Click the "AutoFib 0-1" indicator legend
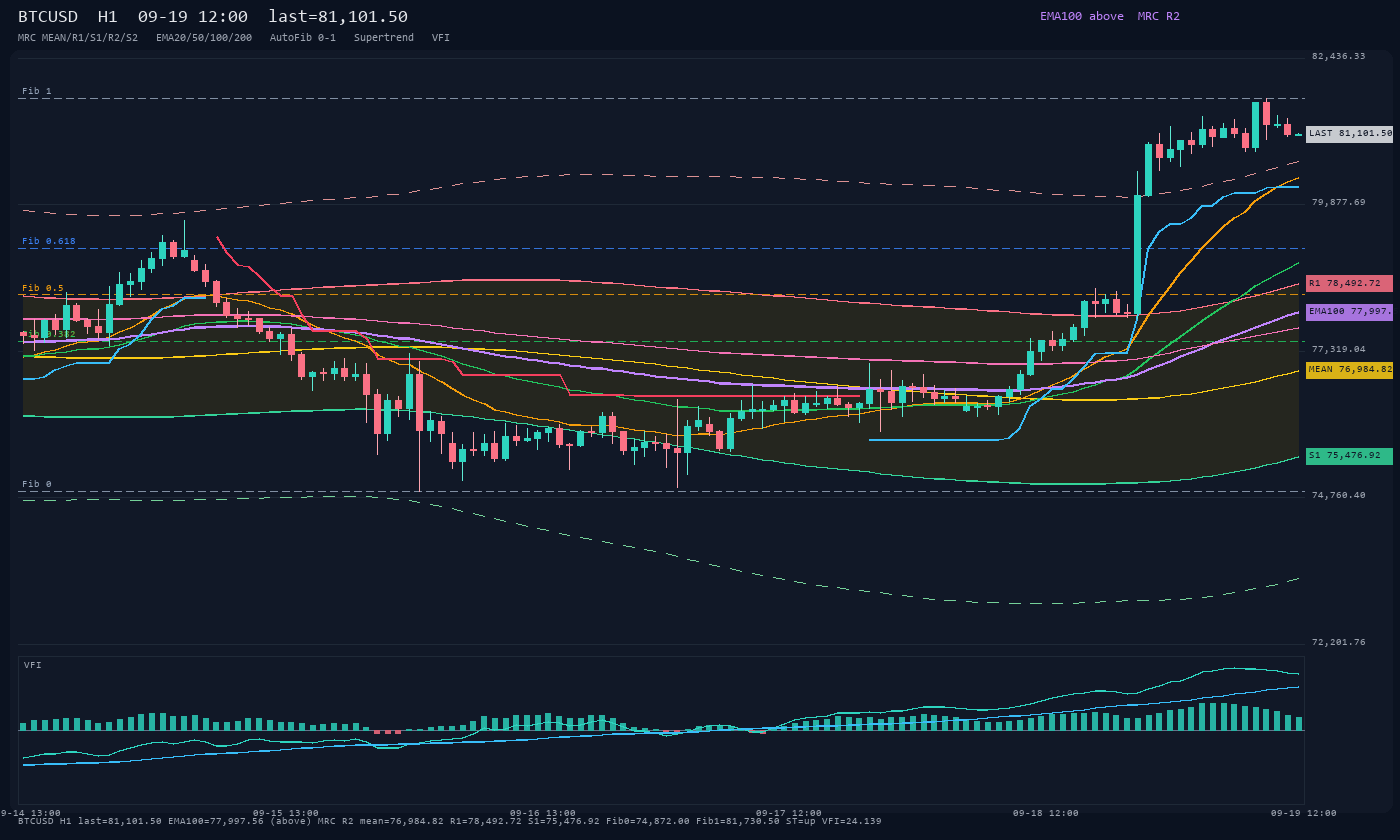This screenshot has height=840, width=1400. [303, 37]
